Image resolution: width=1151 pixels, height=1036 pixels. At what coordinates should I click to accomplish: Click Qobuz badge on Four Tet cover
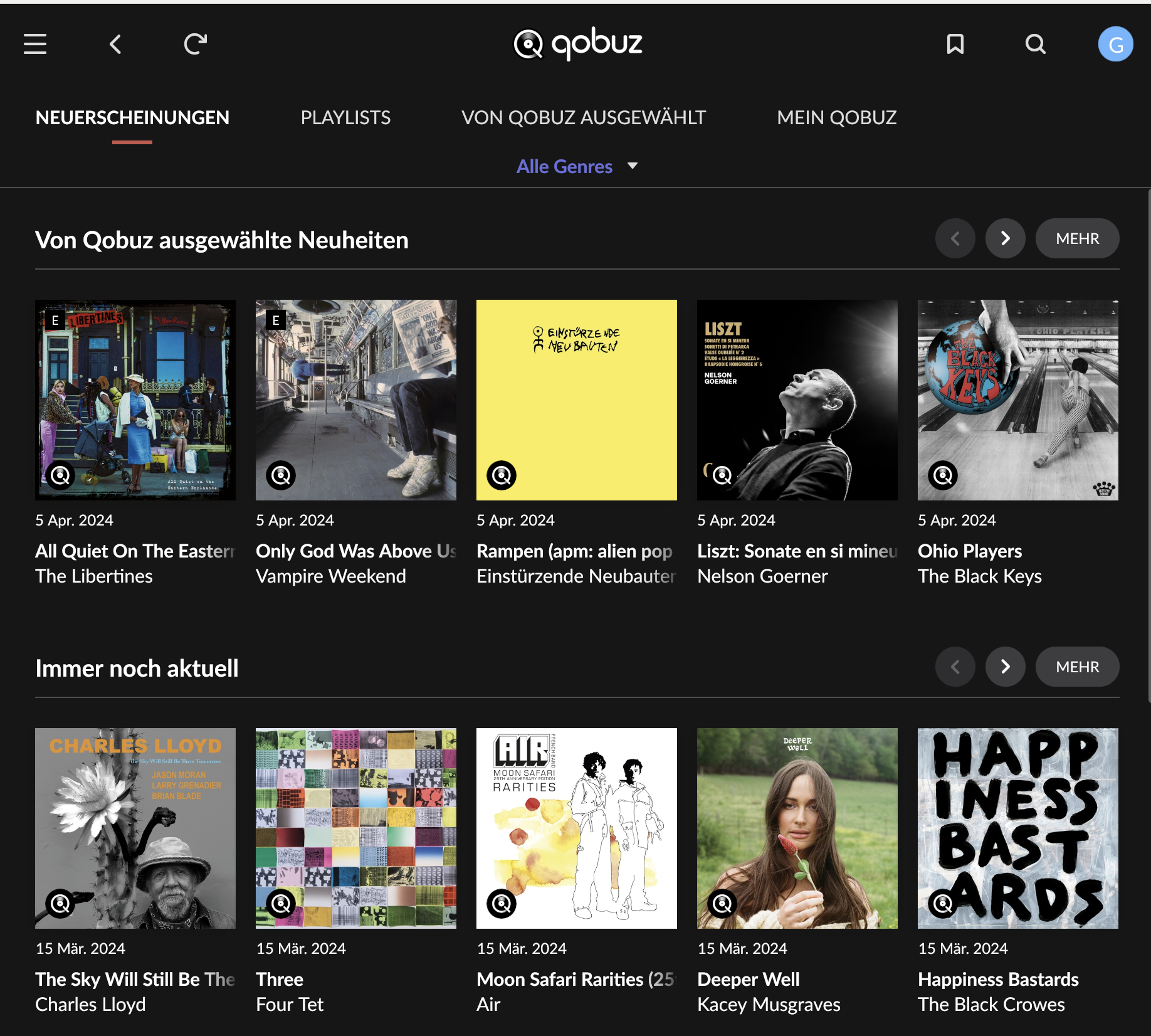[281, 904]
